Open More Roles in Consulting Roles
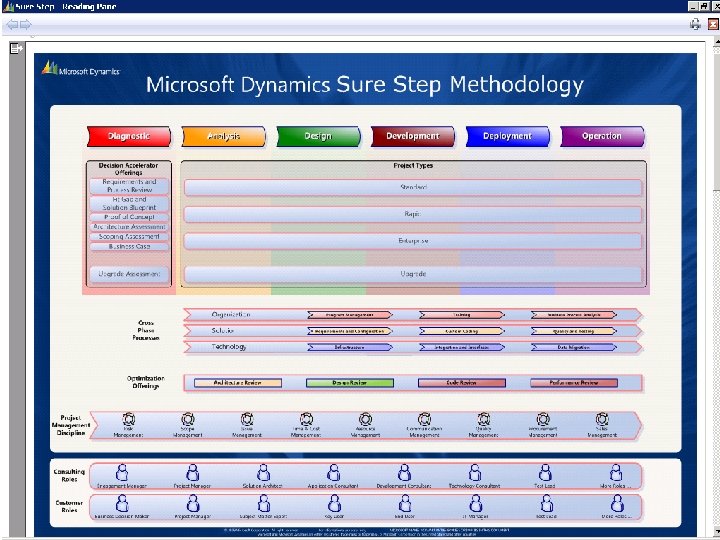Viewport: 720px width, 540px height. coord(616,472)
